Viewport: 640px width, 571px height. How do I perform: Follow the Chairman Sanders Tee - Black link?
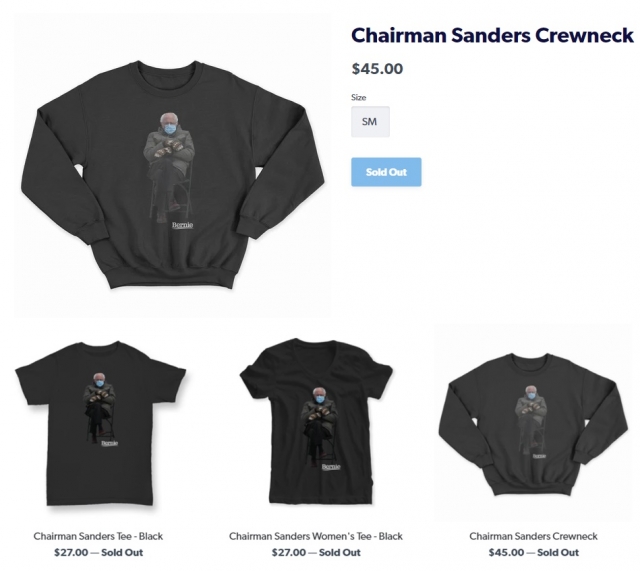[98, 536]
